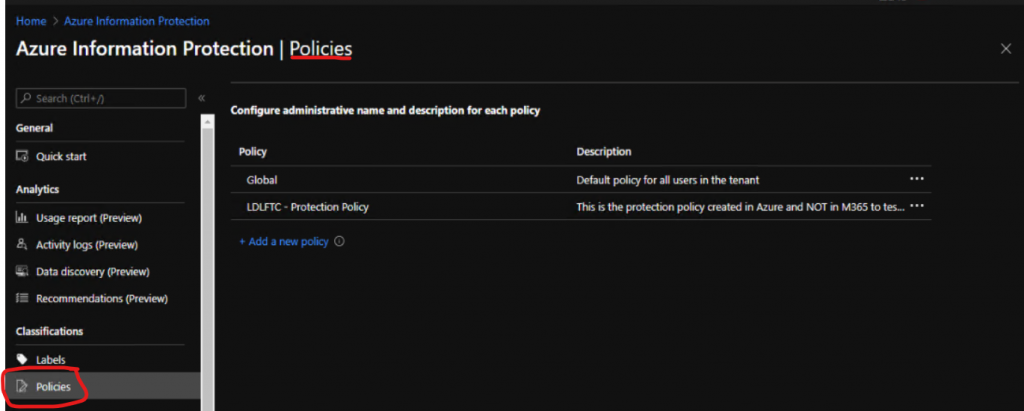
Task: Focus the Search (Ctrl+/) input field
Action: pyautogui.click(x=101, y=98)
